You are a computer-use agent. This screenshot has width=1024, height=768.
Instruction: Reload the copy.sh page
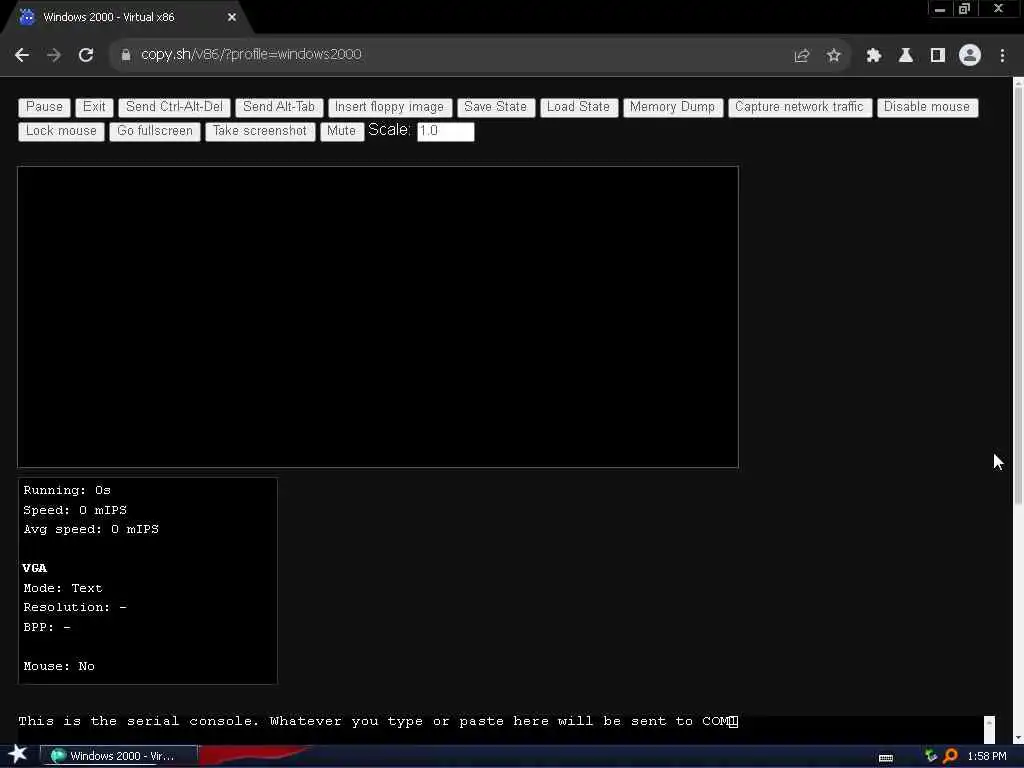86,55
